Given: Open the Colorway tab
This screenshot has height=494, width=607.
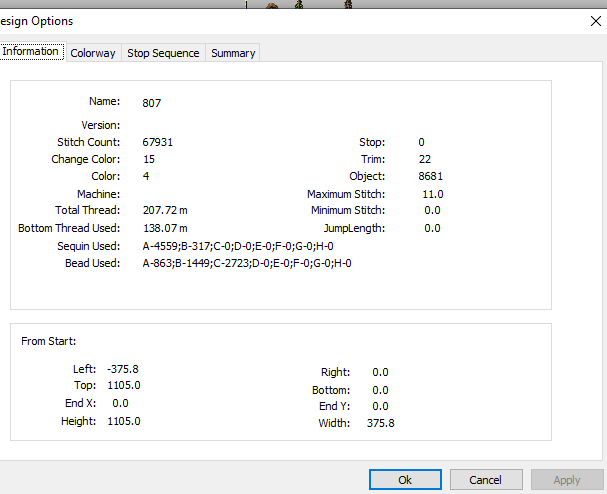Looking at the screenshot, I should click(x=93, y=53).
